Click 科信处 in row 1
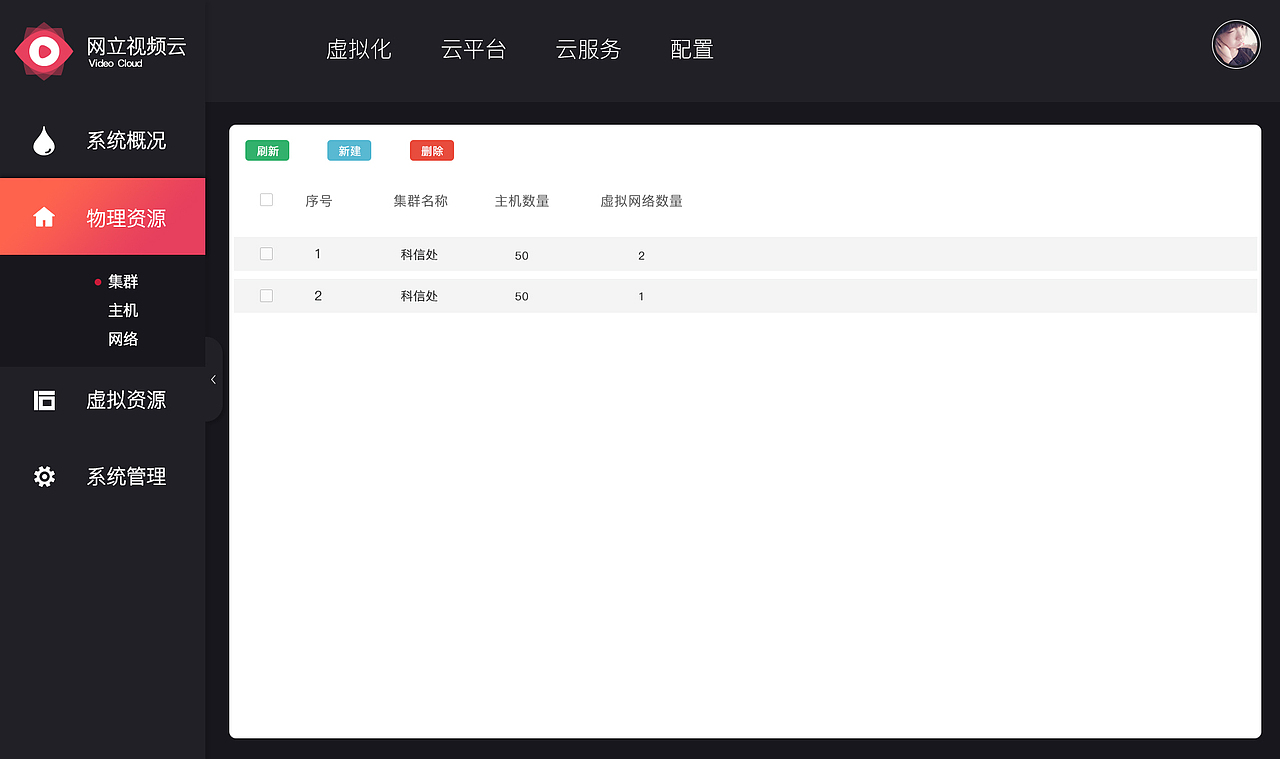Viewport: 1280px width, 759px height. [x=420, y=255]
